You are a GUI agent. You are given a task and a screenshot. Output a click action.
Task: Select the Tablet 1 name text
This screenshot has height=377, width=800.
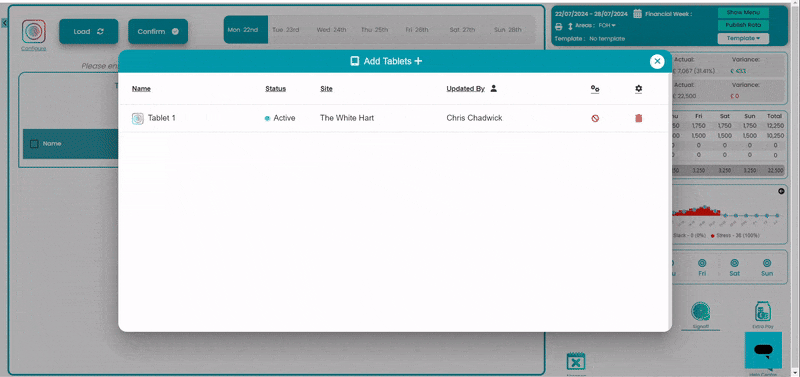[162, 118]
